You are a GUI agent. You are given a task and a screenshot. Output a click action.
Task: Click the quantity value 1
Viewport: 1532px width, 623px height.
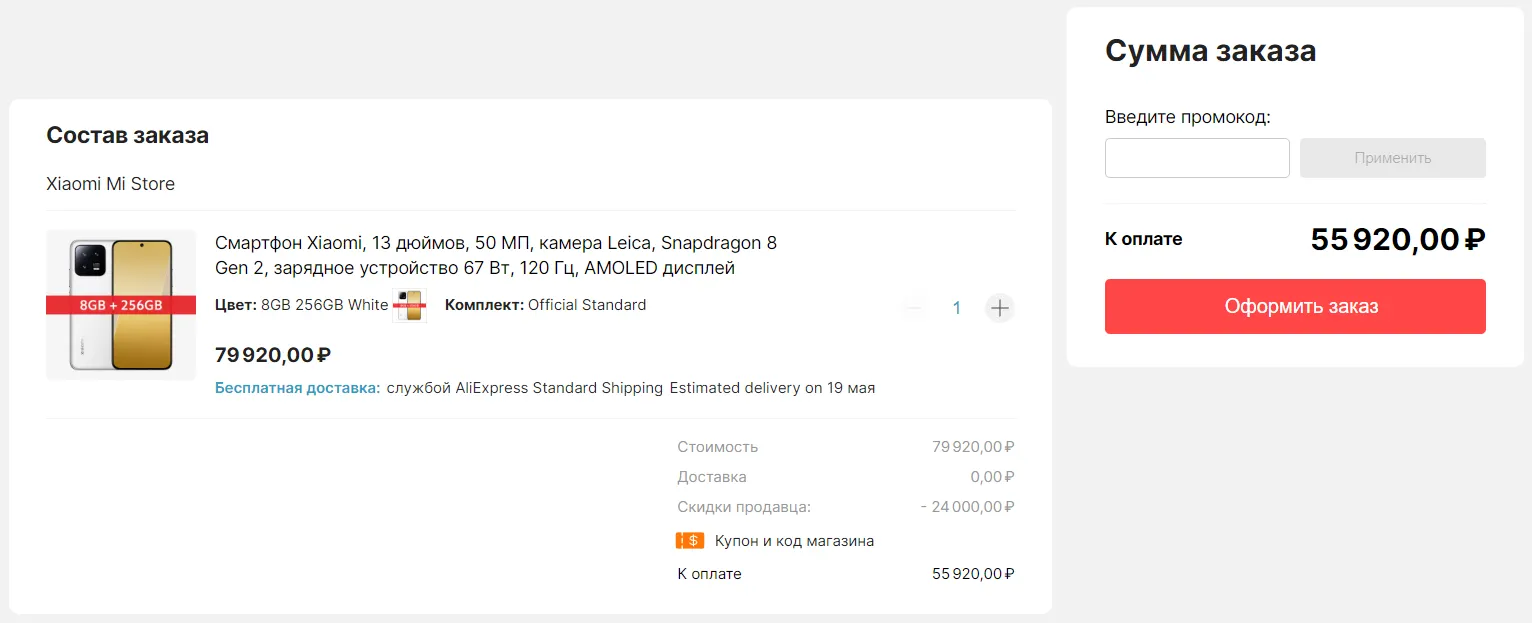click(957, 308)
